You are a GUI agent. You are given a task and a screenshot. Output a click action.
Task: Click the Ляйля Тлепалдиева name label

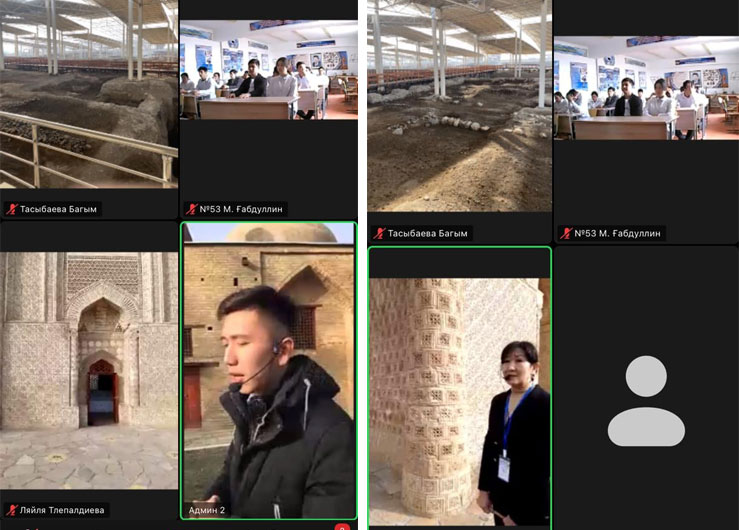tap(62, 510)
